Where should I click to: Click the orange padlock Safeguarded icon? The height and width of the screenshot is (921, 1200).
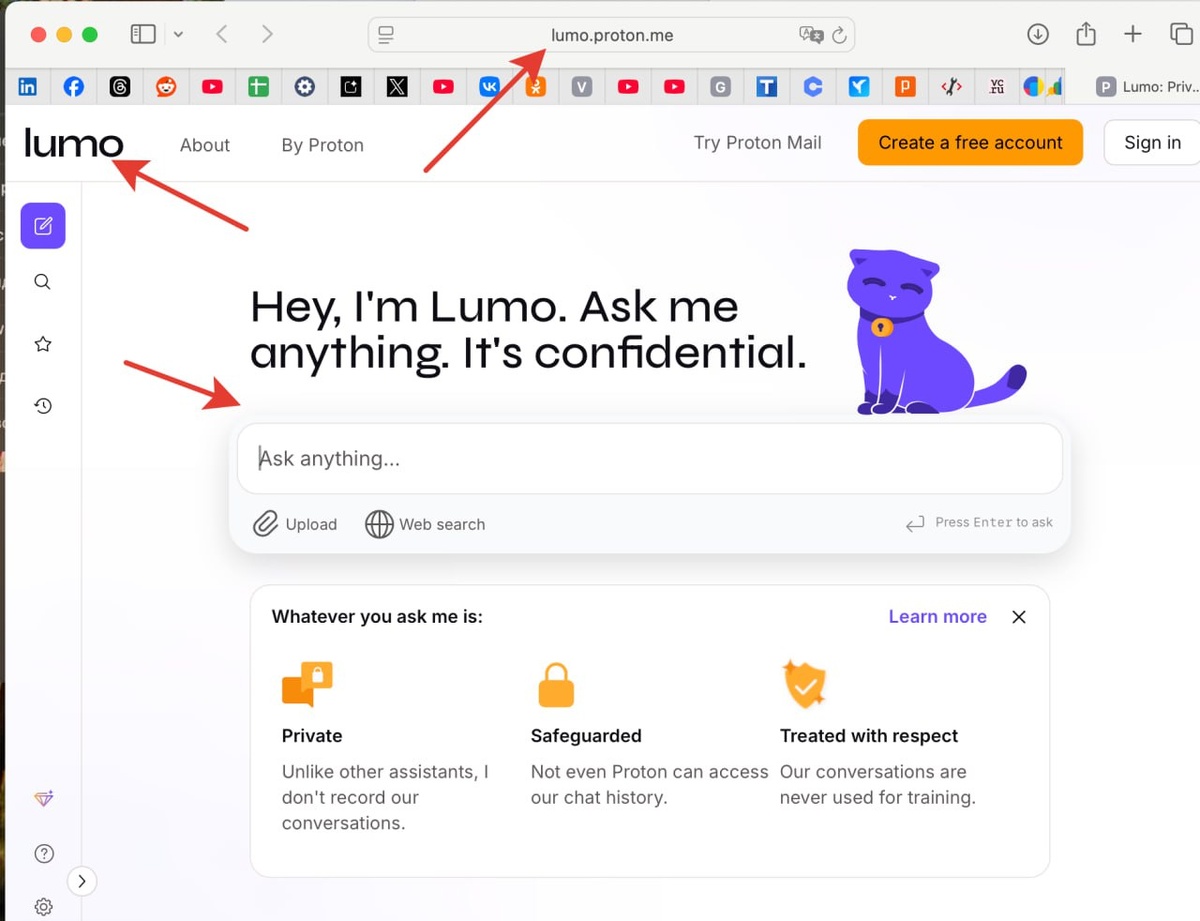[556, 685]
